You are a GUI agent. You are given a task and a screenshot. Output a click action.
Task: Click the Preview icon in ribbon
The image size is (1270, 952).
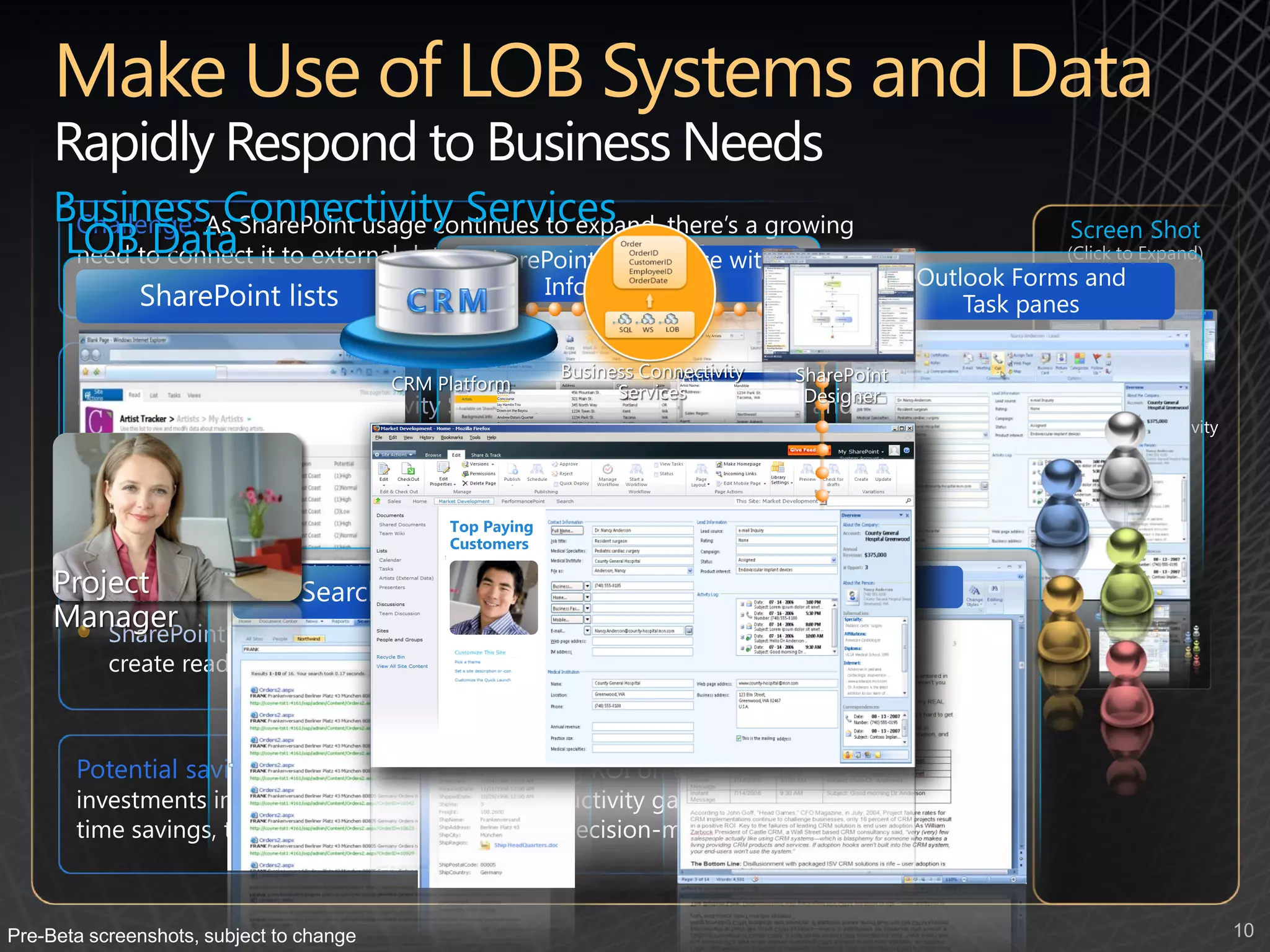tap(807, 469)
